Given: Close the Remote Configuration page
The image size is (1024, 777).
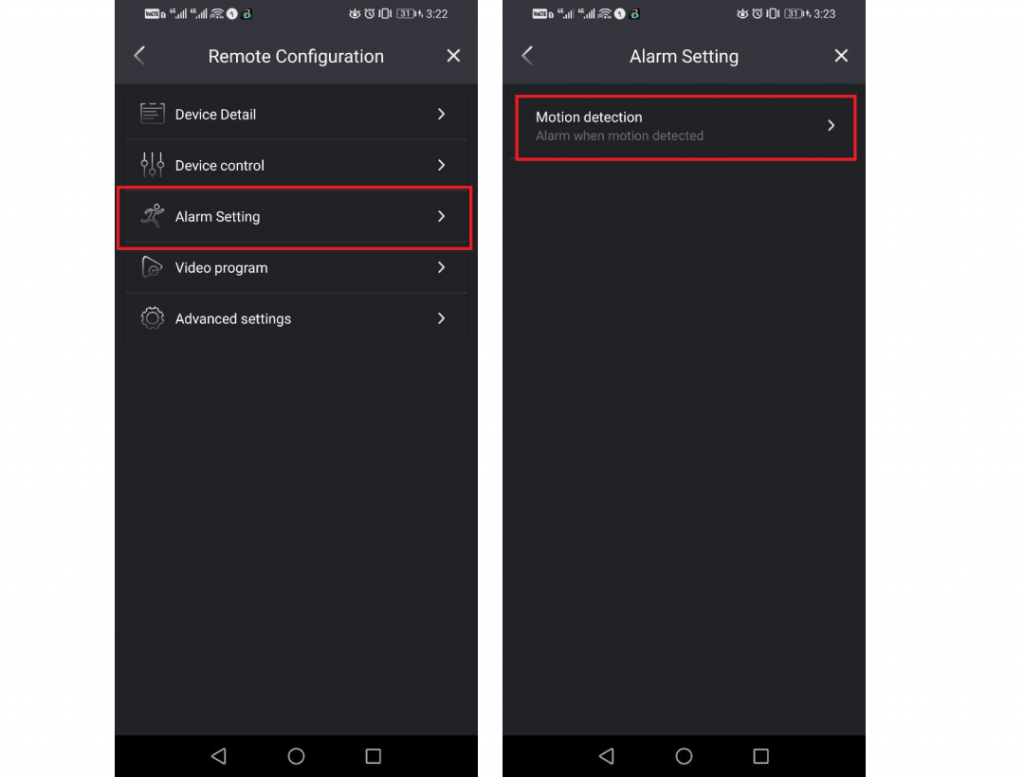Looking at the screenshot, I should 453,56.
